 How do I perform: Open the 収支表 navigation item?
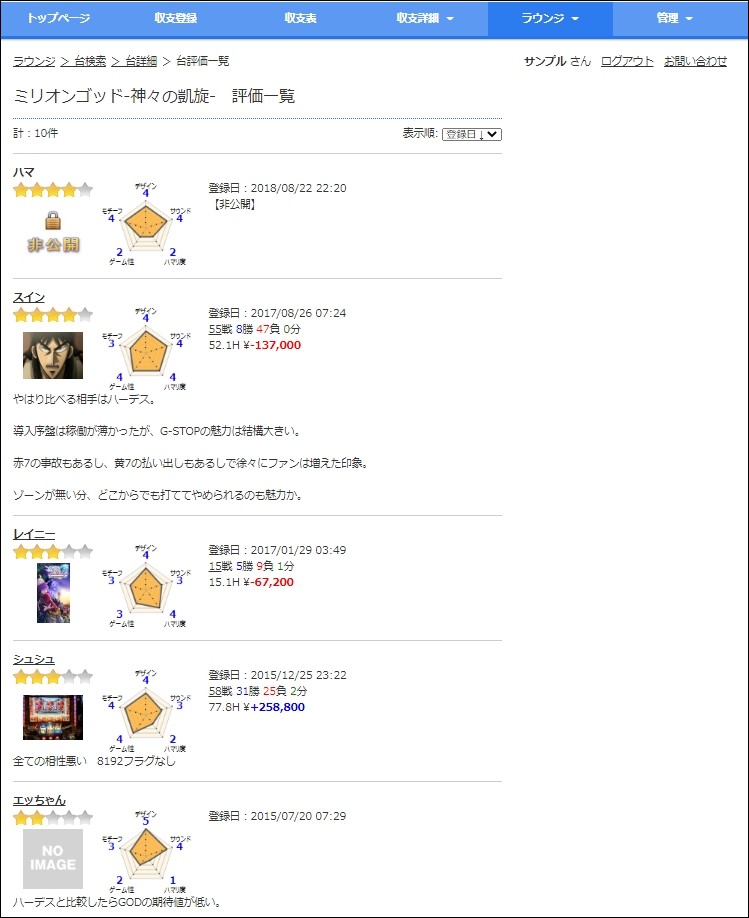(300, 18)
